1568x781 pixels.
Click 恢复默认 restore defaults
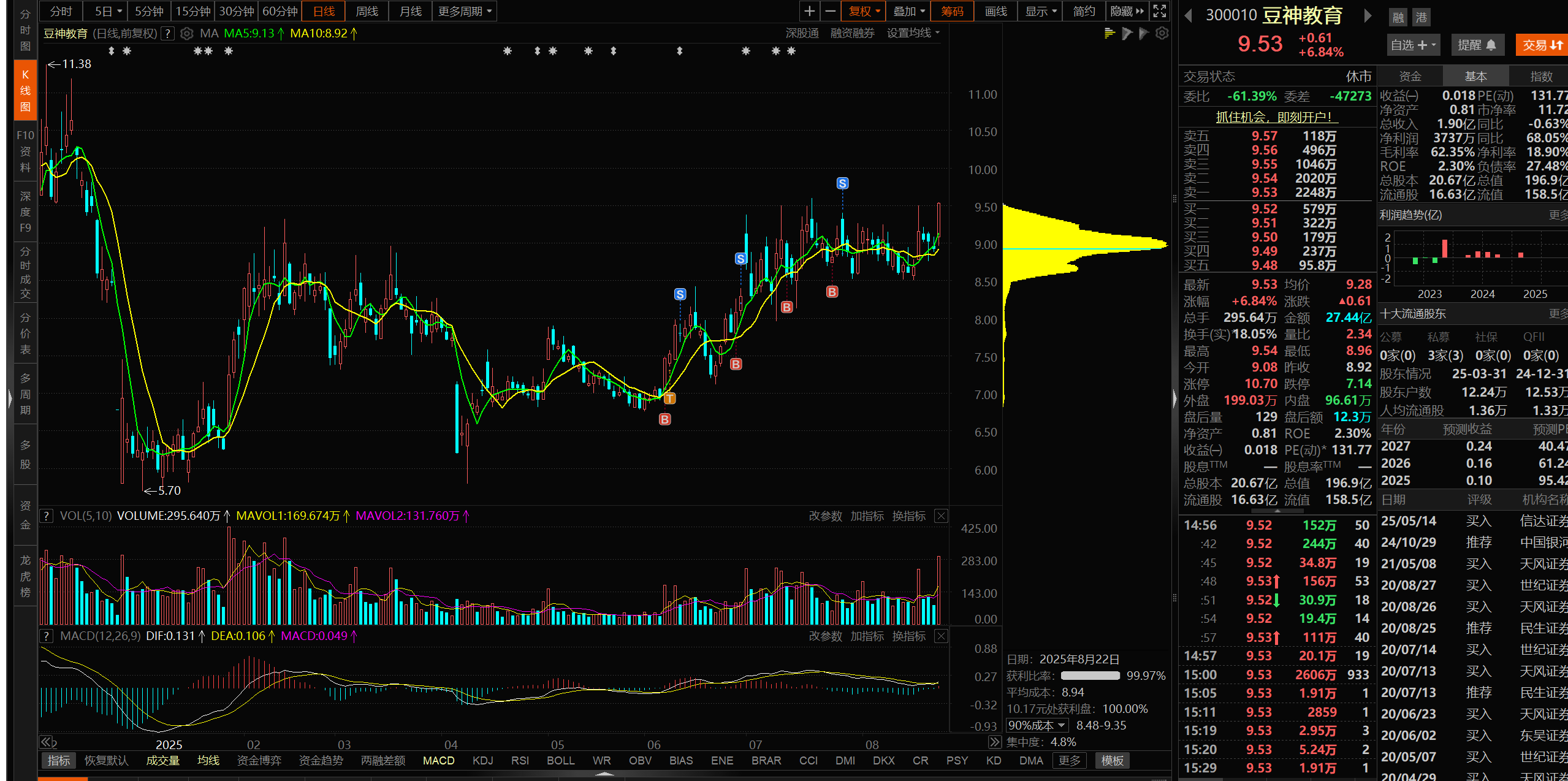pos(106,760)
